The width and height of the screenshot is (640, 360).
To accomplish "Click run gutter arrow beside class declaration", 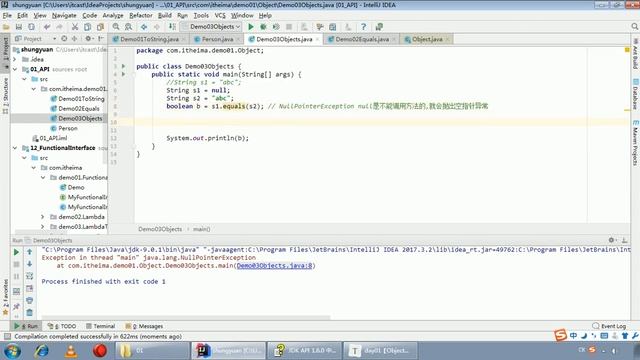I will pos(124,66).
